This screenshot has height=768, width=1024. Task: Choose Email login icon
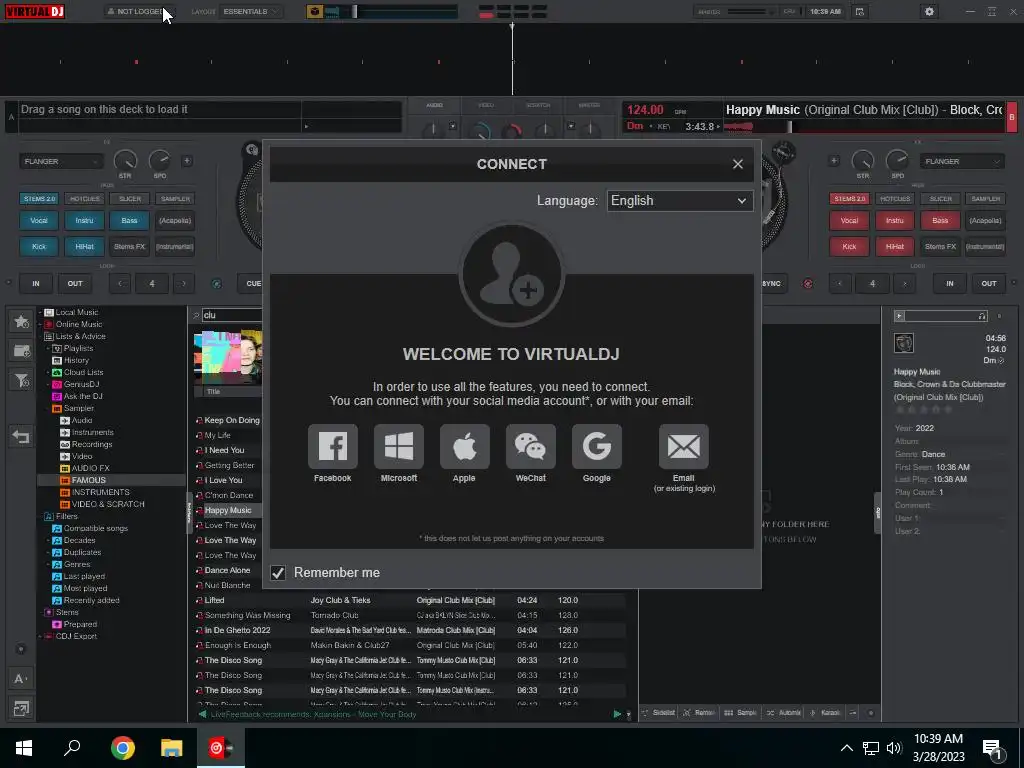(683, 447)
